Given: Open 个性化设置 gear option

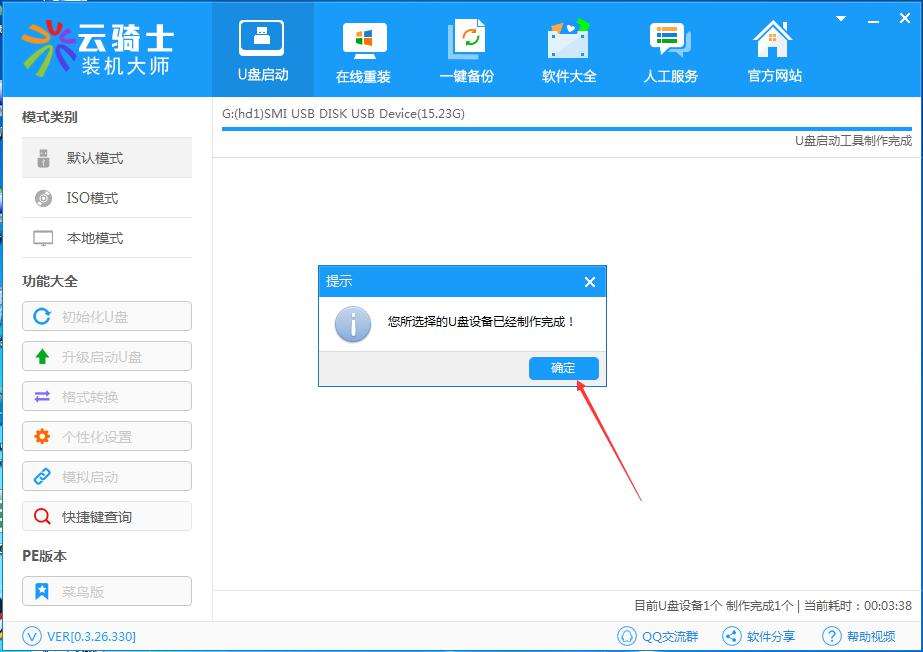Looking at the screenshot, I should tap(106, 437).
